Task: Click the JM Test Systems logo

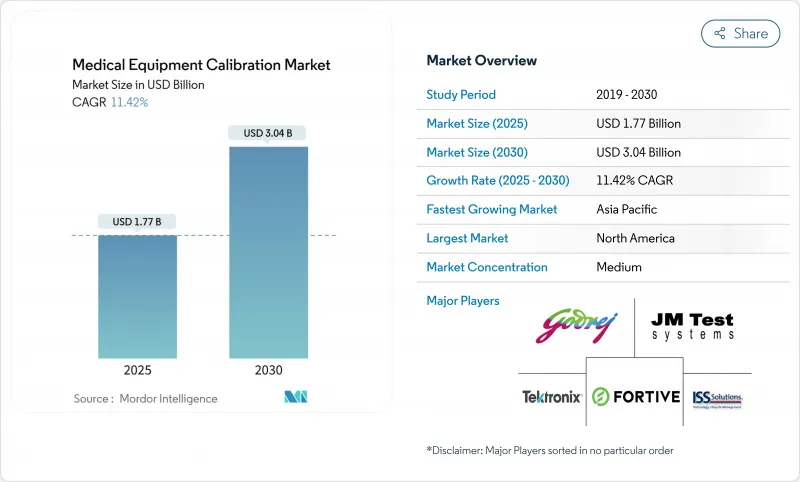Action: 692,326
